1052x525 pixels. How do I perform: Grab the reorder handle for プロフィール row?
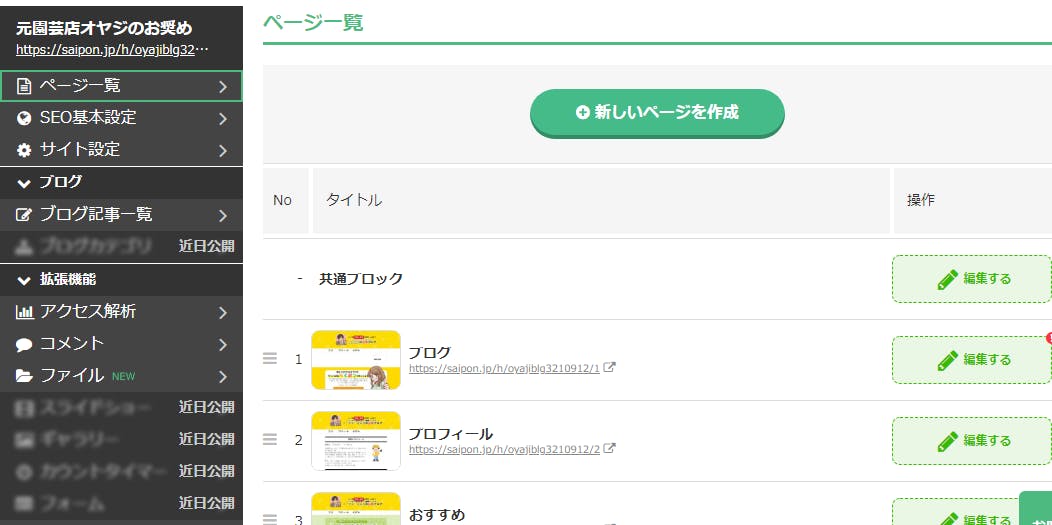click(270, 439)
